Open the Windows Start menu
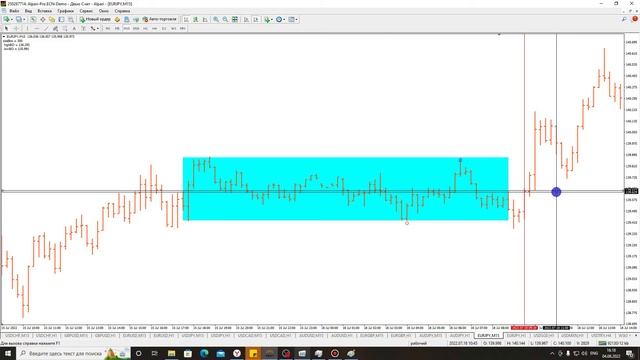The image size is (640, 360). pyautogui.click(x=8, y=353)
